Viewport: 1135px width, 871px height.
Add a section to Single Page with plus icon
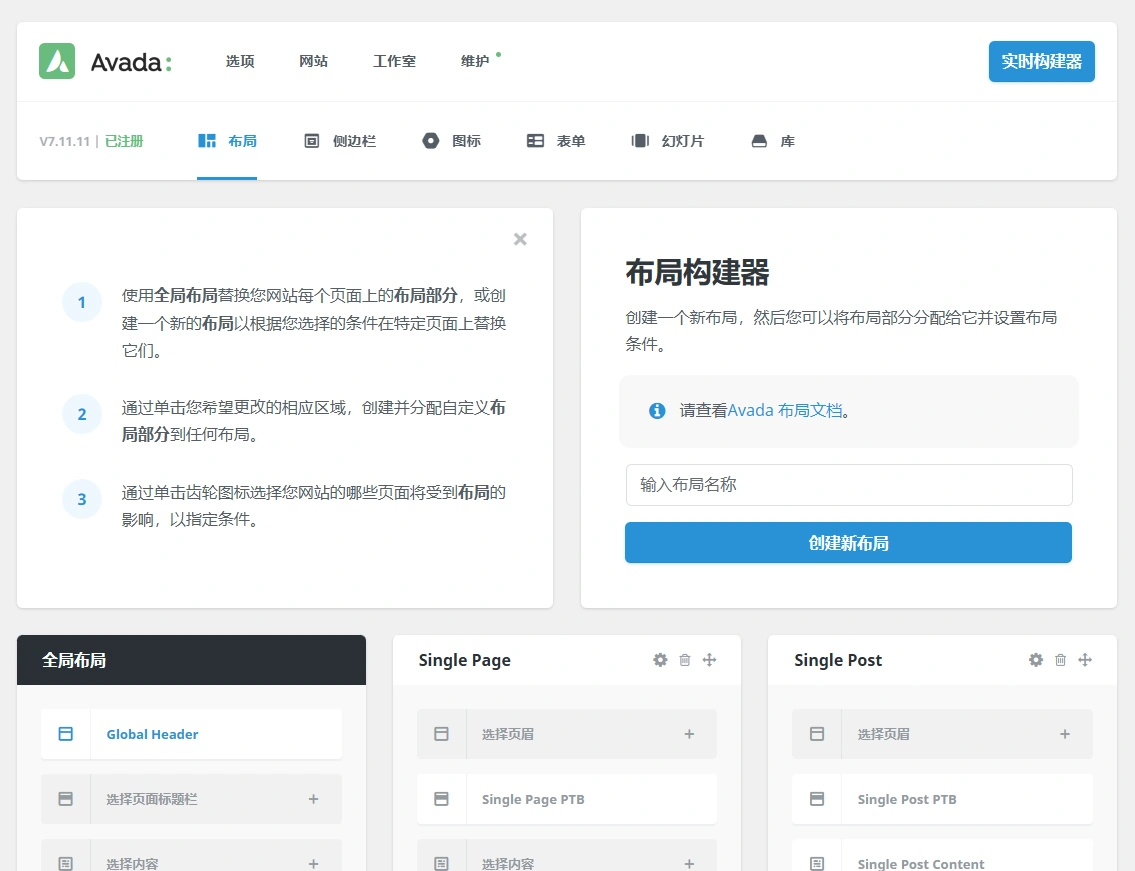coord(710,660)
